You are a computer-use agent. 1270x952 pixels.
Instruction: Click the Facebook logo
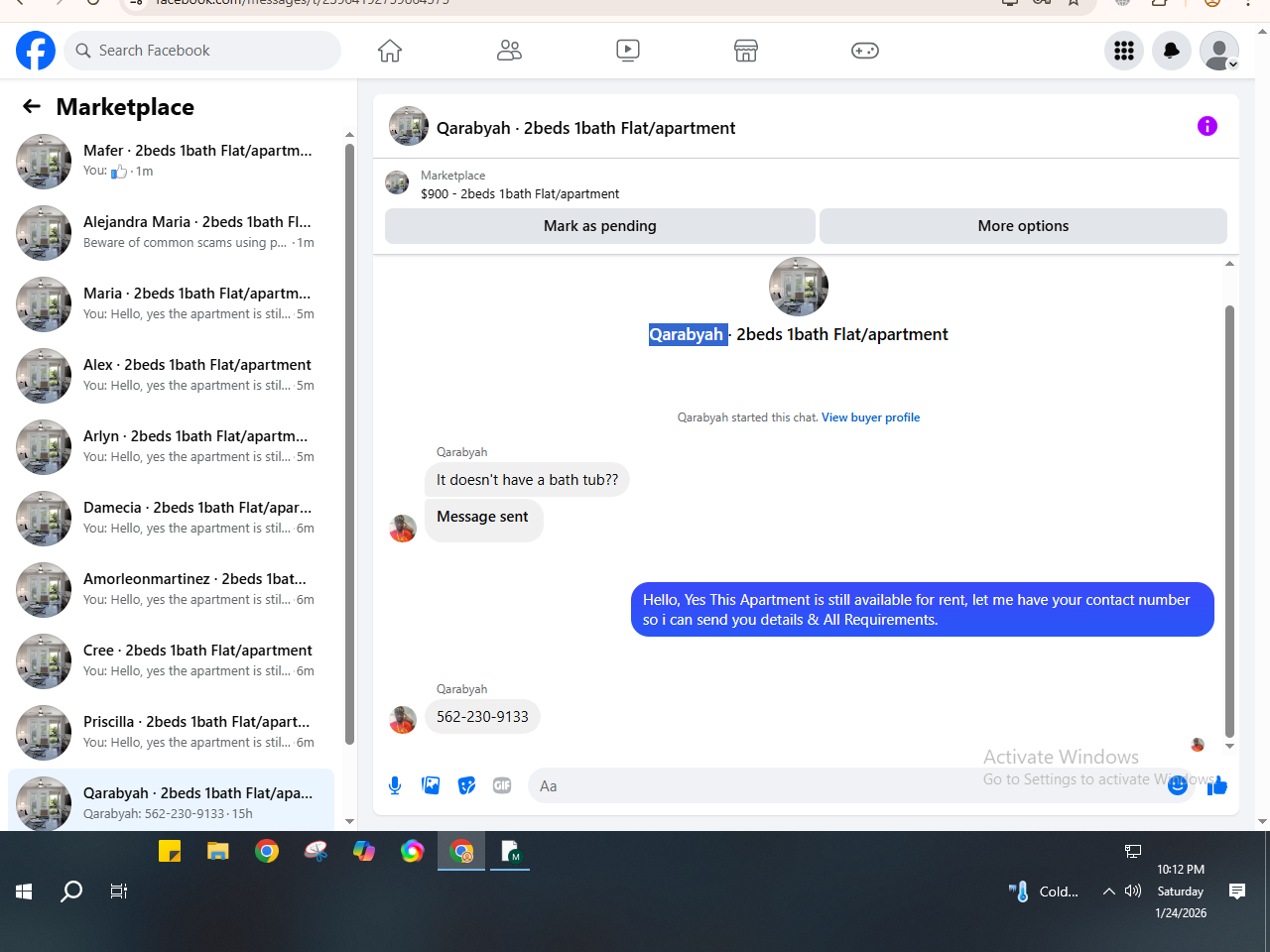click(x=36, y=51)
